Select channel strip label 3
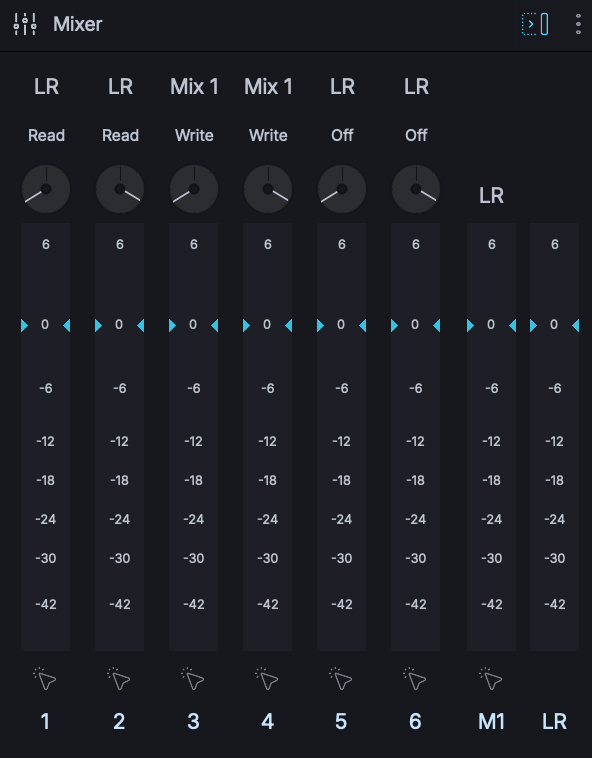Screen dimensions: 592x758 point(193,721)
